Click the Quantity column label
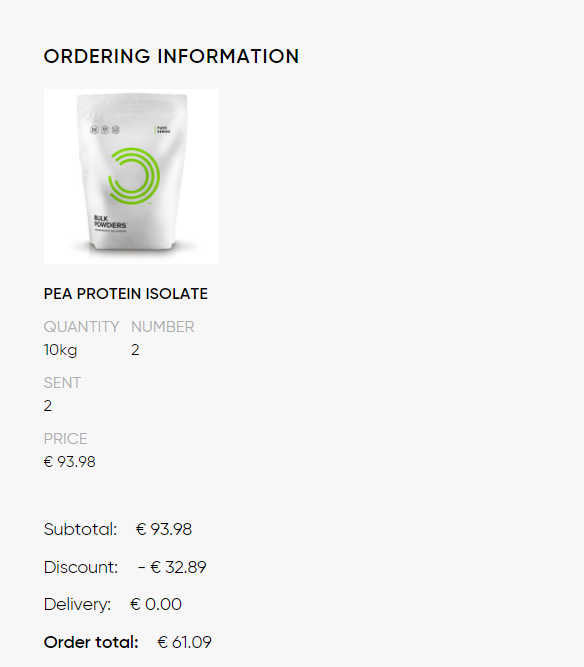This screenshot has width=584, height=667. pos(82,327)
